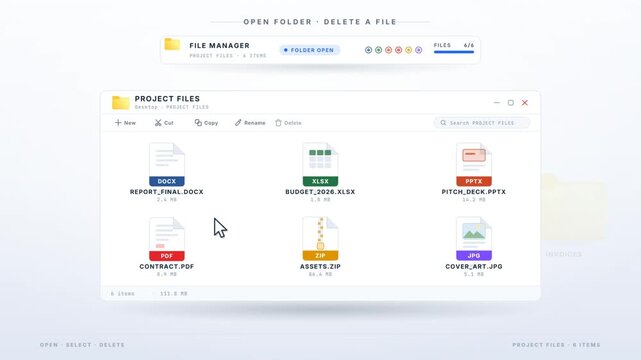Click the FILES 6/6 progress bar
The image size is (641, 360).
(x=454, y=52)
